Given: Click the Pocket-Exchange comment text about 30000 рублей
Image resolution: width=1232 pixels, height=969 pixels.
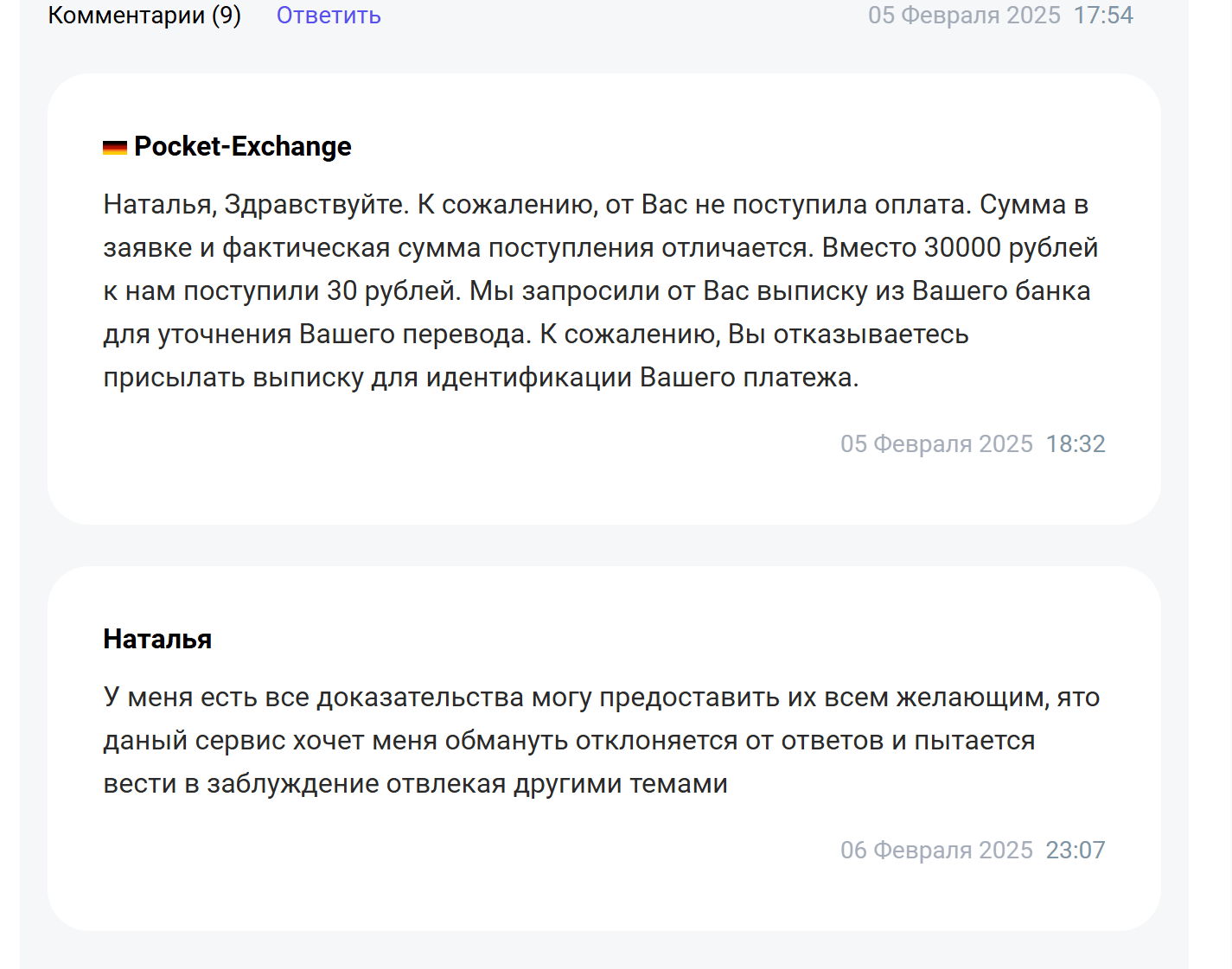Looking at the screenshot, I should point(601,291).
